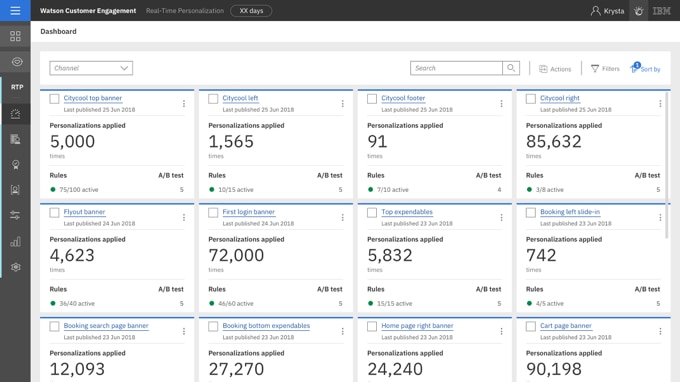Select the Booking search page banner checkbox
The image size is (680, 382).
54,326
